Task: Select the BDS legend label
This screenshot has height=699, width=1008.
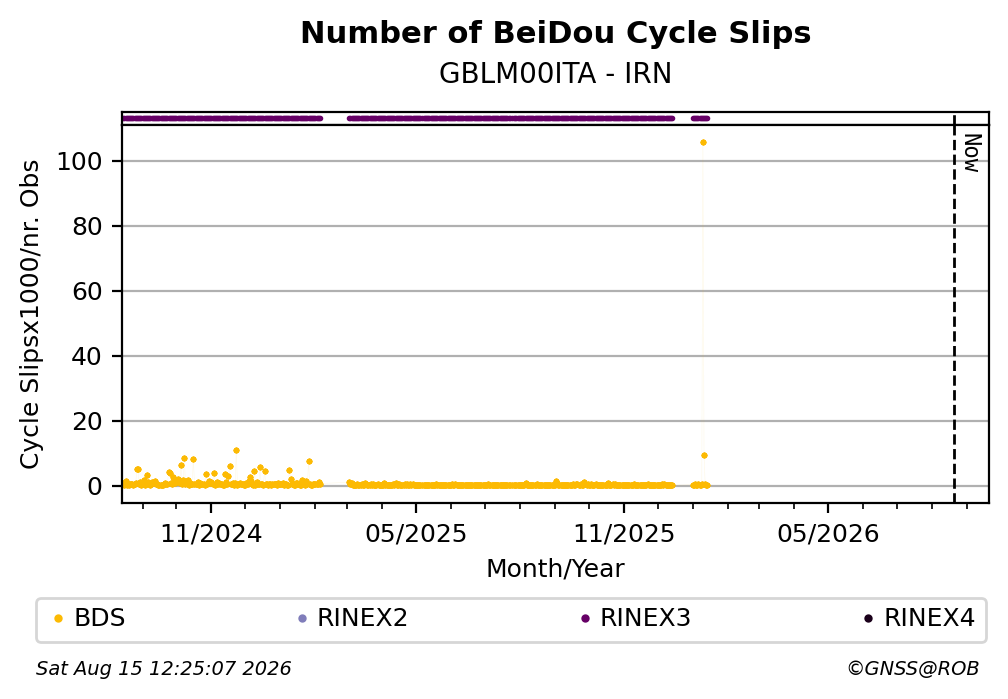Action: click(100, 618)
